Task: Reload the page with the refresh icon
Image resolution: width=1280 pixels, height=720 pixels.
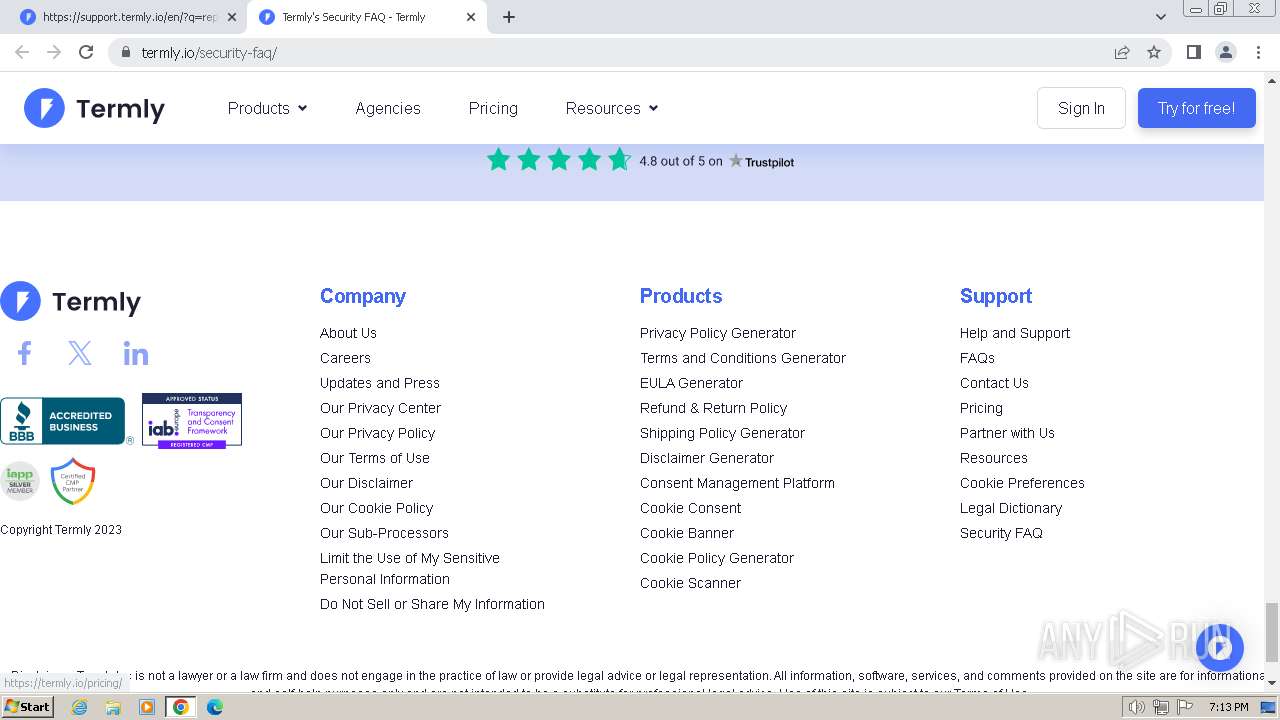Action: pyautogui.click(x=86, y=52)
